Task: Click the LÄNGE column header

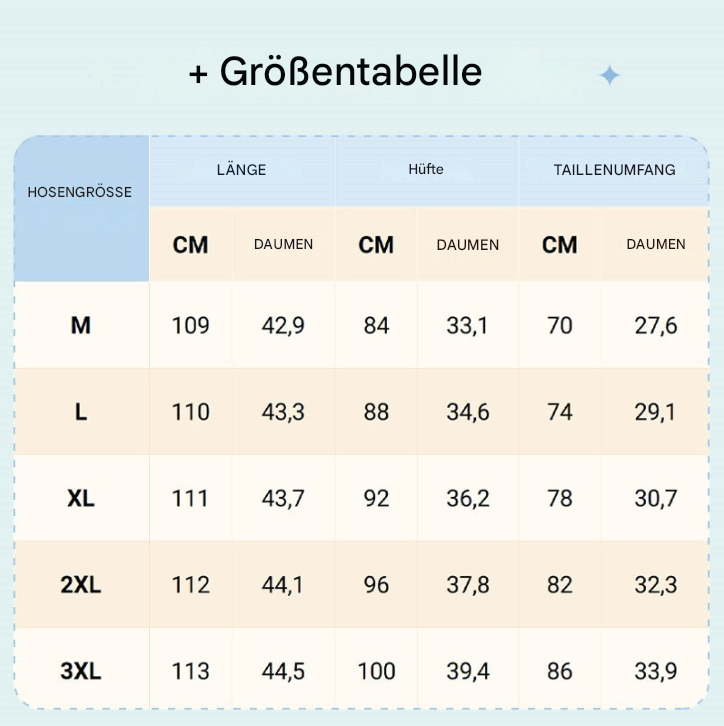Action: point(241,170)
